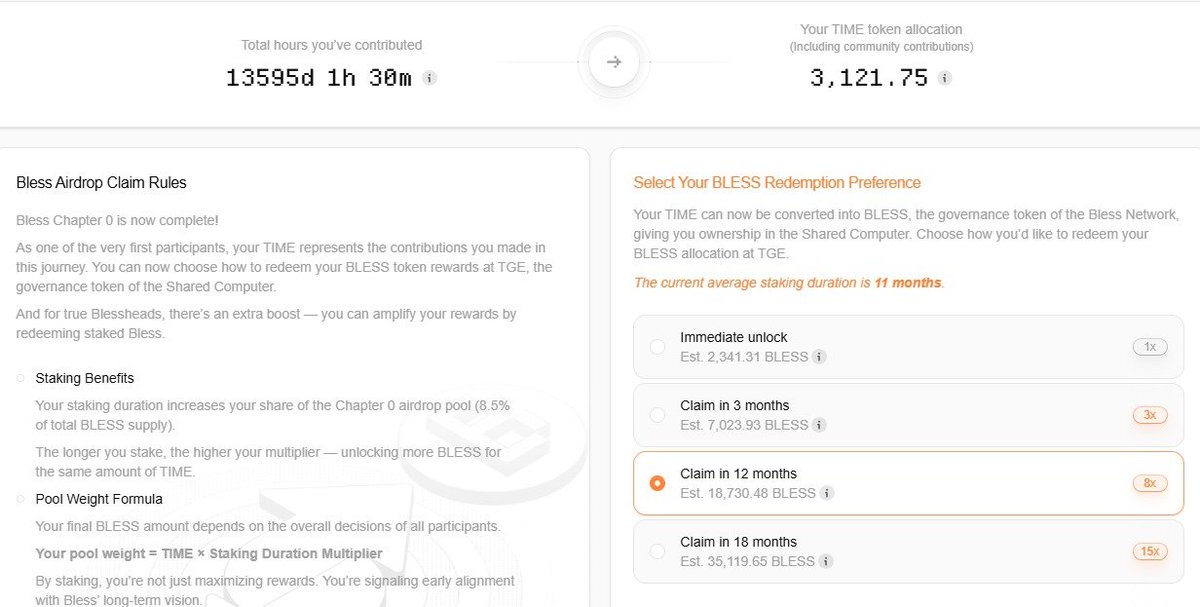Open info icon beside Est. 18,730.48 BLESS
Image resolution: width=1200 pixels, height=607 pixels.
[827, 493]
